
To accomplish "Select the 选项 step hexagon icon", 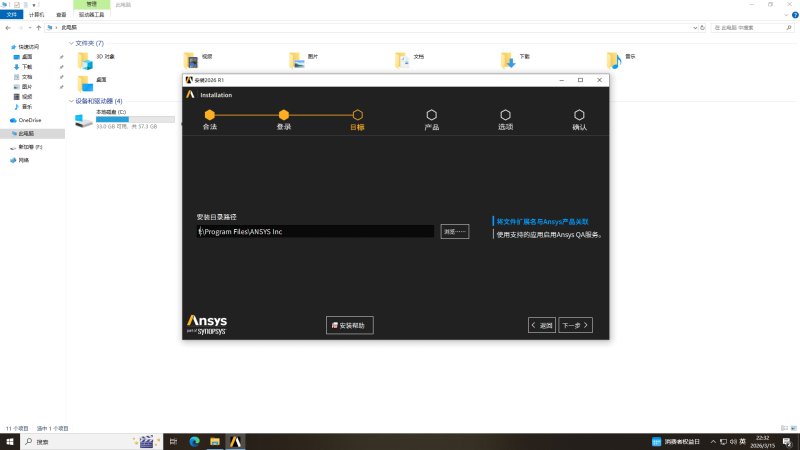I will (506, 115).
